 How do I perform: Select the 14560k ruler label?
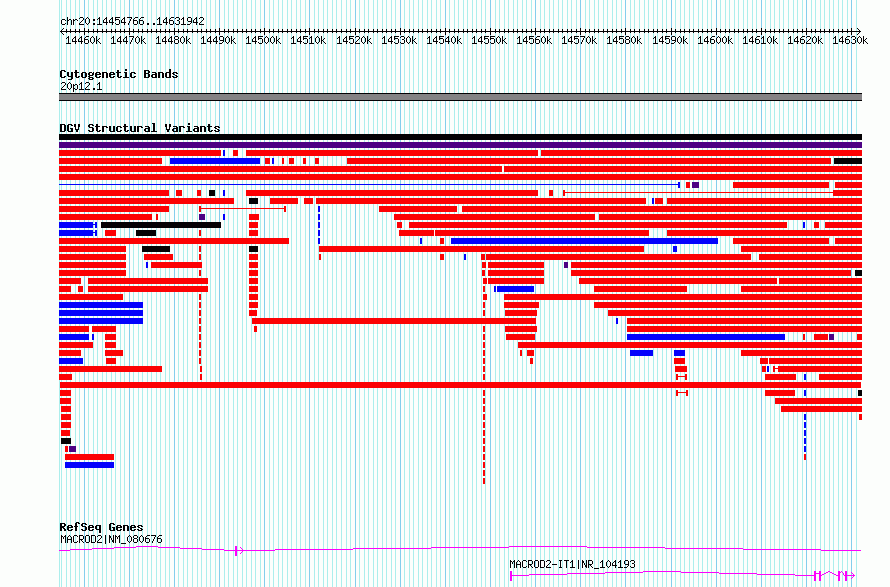tap(534, 40)
